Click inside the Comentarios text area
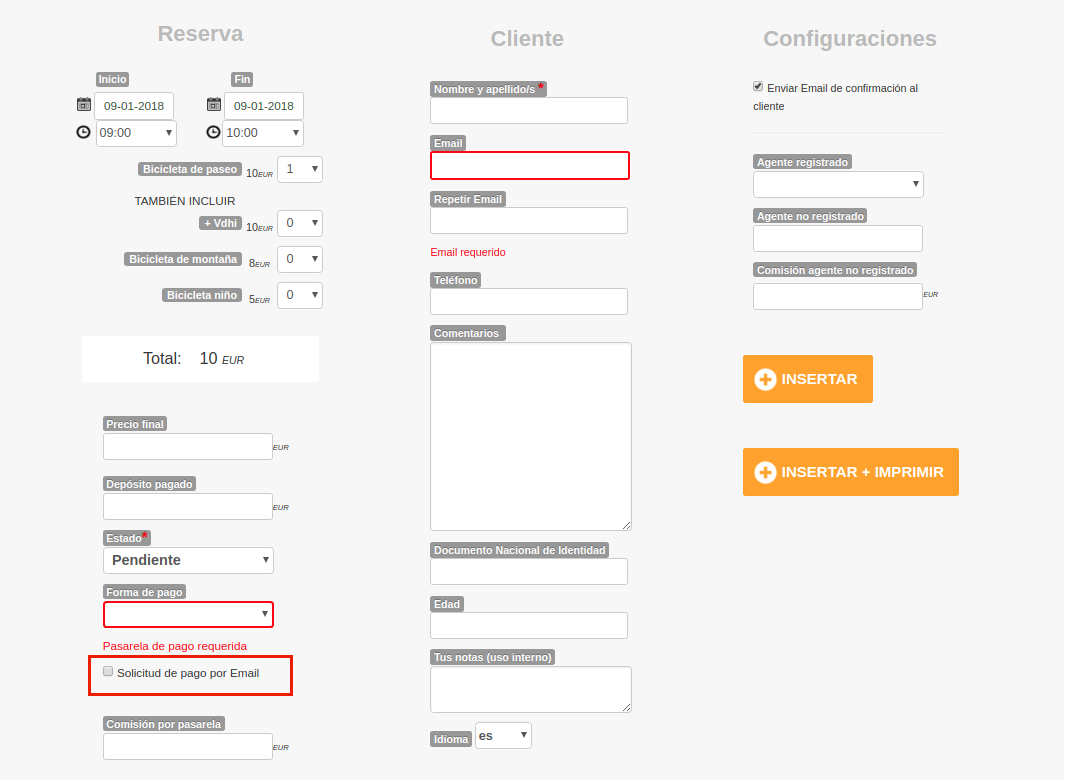Viewport: 1065px width, 781px height. coord(530,436)
